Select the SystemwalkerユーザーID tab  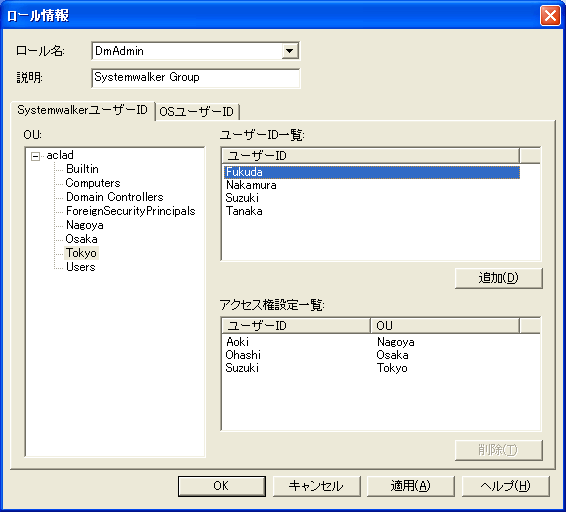(x=82, y=110)
